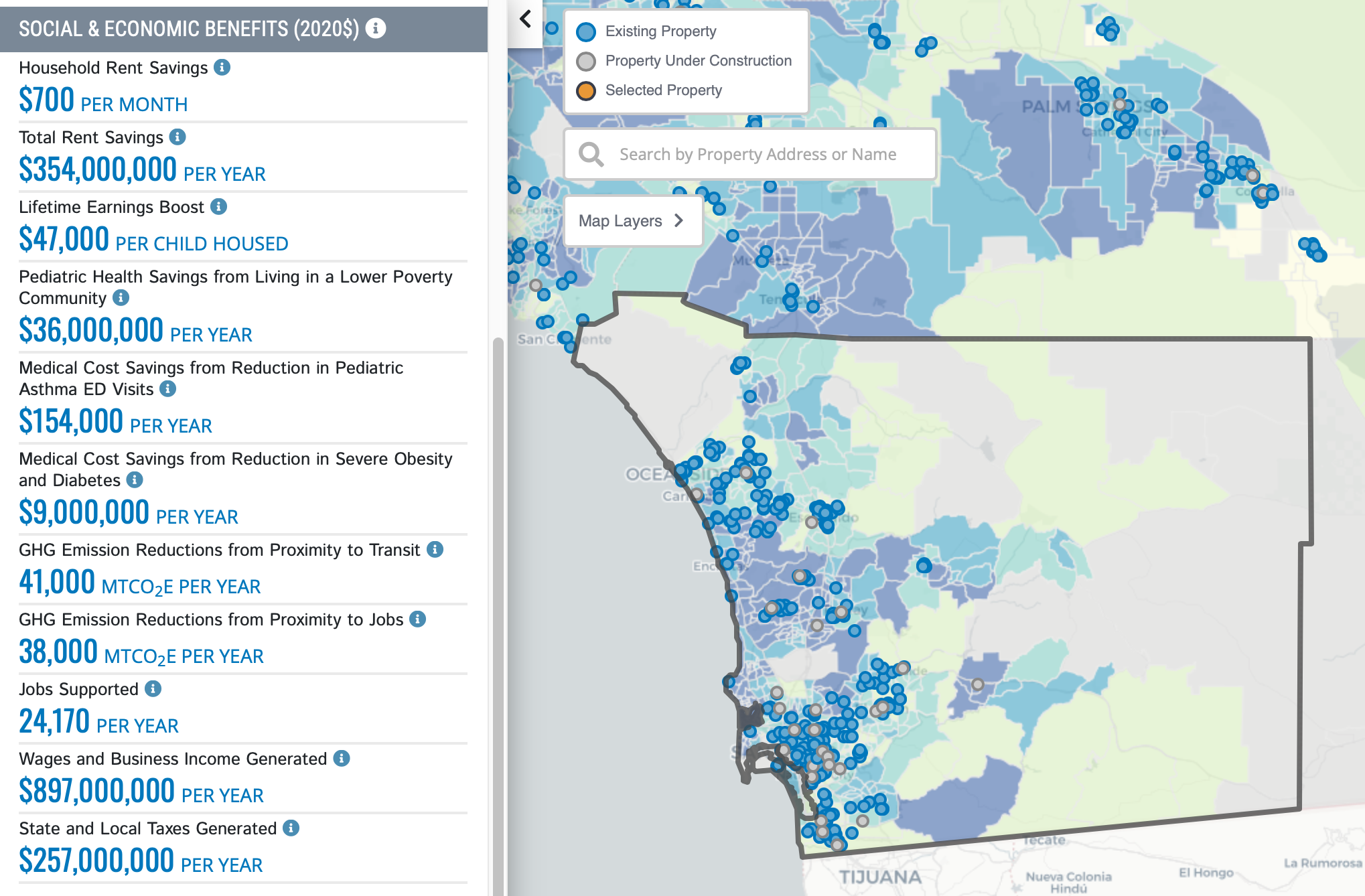Click info icon next to Asthma ED Visits

tap(168, 388)
